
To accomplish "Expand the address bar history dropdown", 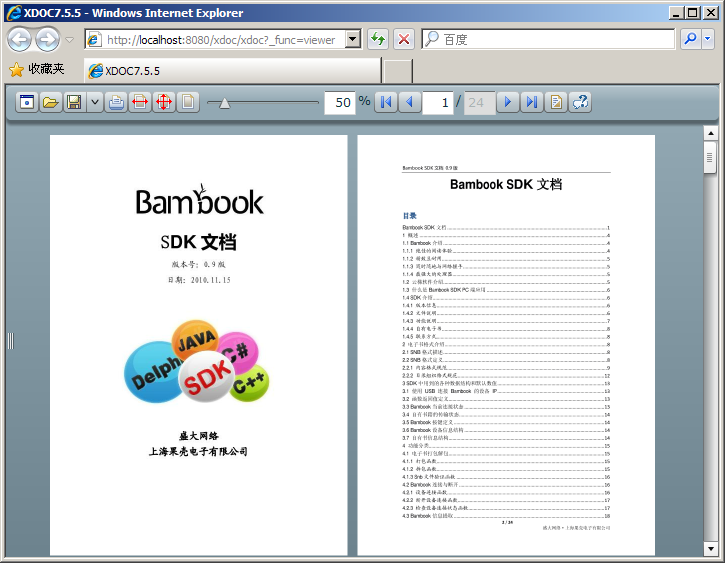I will coord(353,40).
